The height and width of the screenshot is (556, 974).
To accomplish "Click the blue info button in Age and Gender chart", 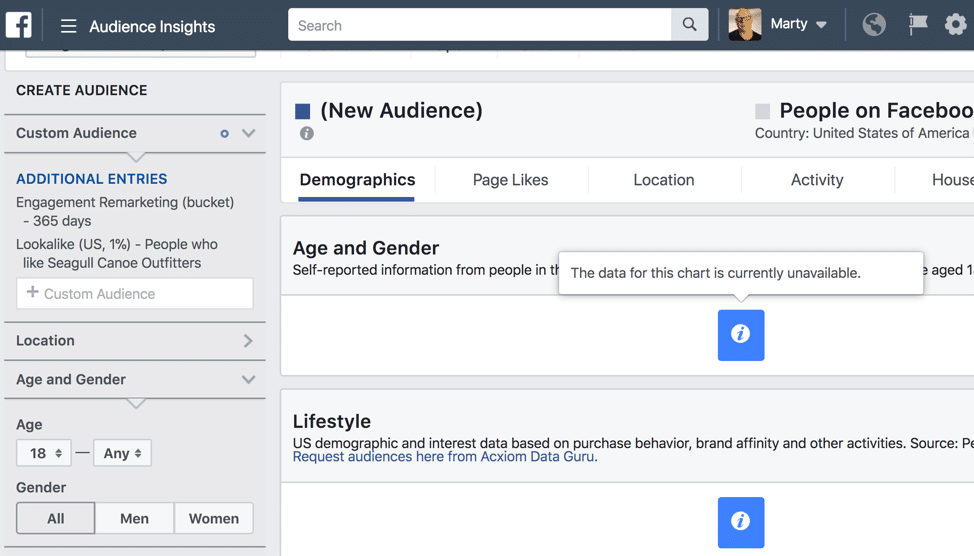I will (741, 335).
